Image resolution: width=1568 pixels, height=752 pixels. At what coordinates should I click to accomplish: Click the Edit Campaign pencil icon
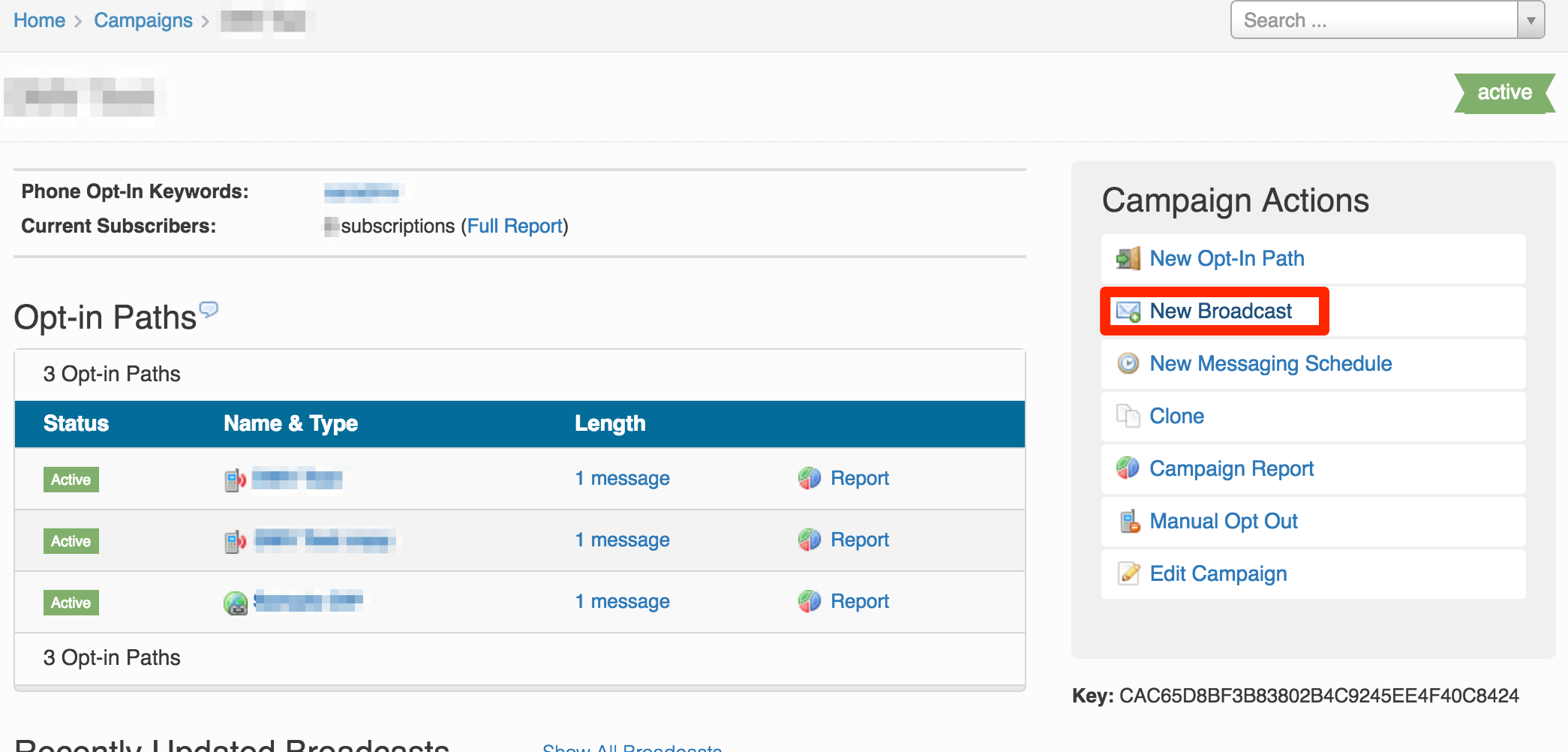(x=1128, y=573)
